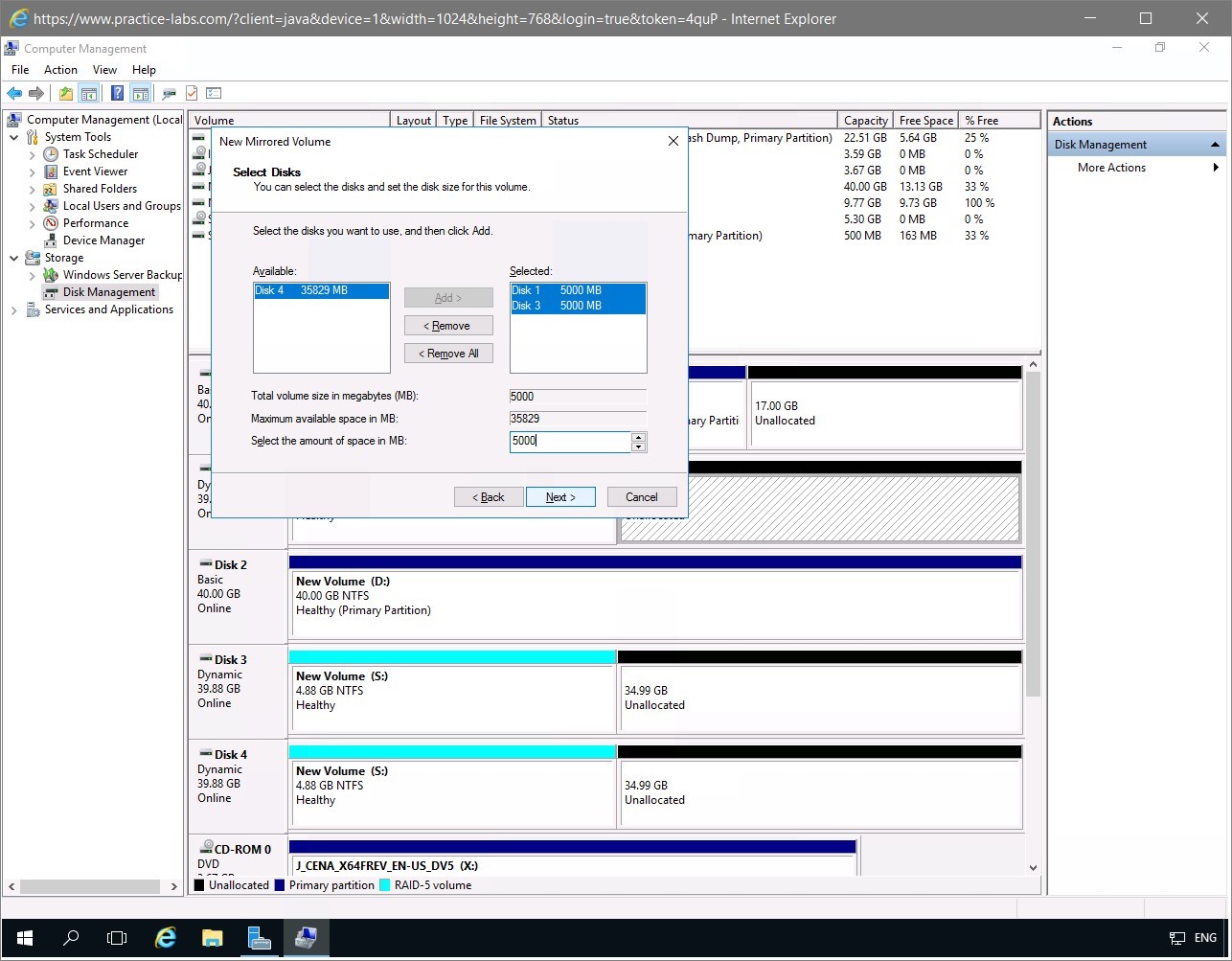Click the blue Back arrow in toolbar
The image size is (1232, 961).
click(14, 94)
